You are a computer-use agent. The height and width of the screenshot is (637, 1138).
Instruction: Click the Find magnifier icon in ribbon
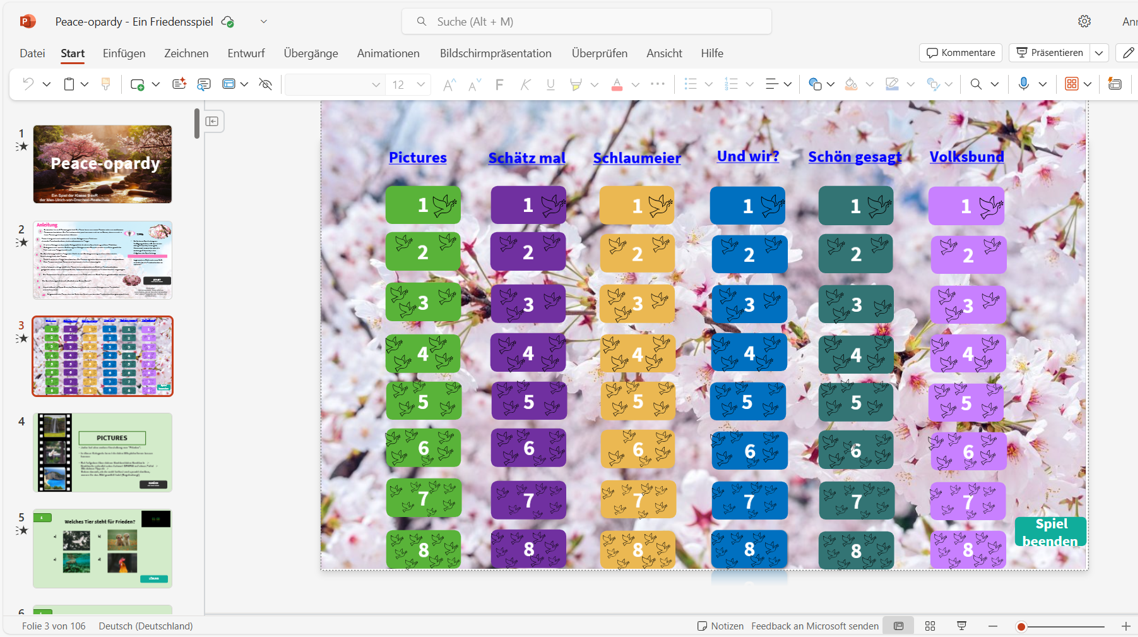(976, 85)
